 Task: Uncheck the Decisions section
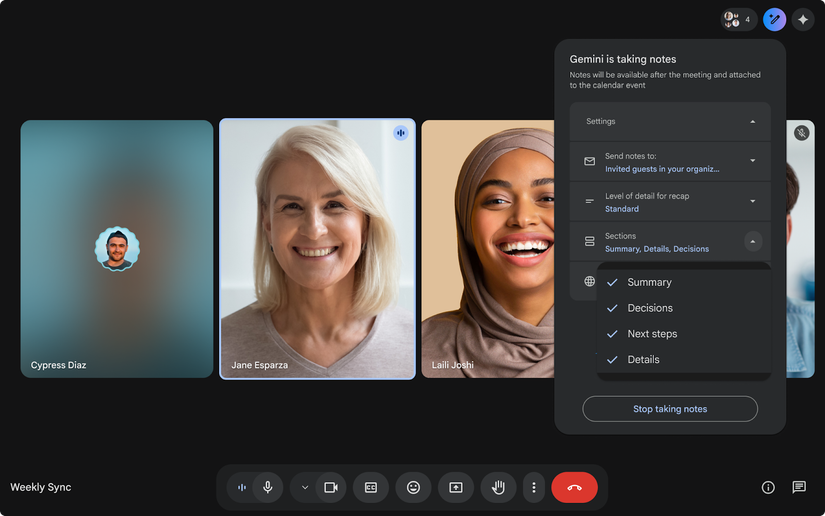click(x=612, y=308)
